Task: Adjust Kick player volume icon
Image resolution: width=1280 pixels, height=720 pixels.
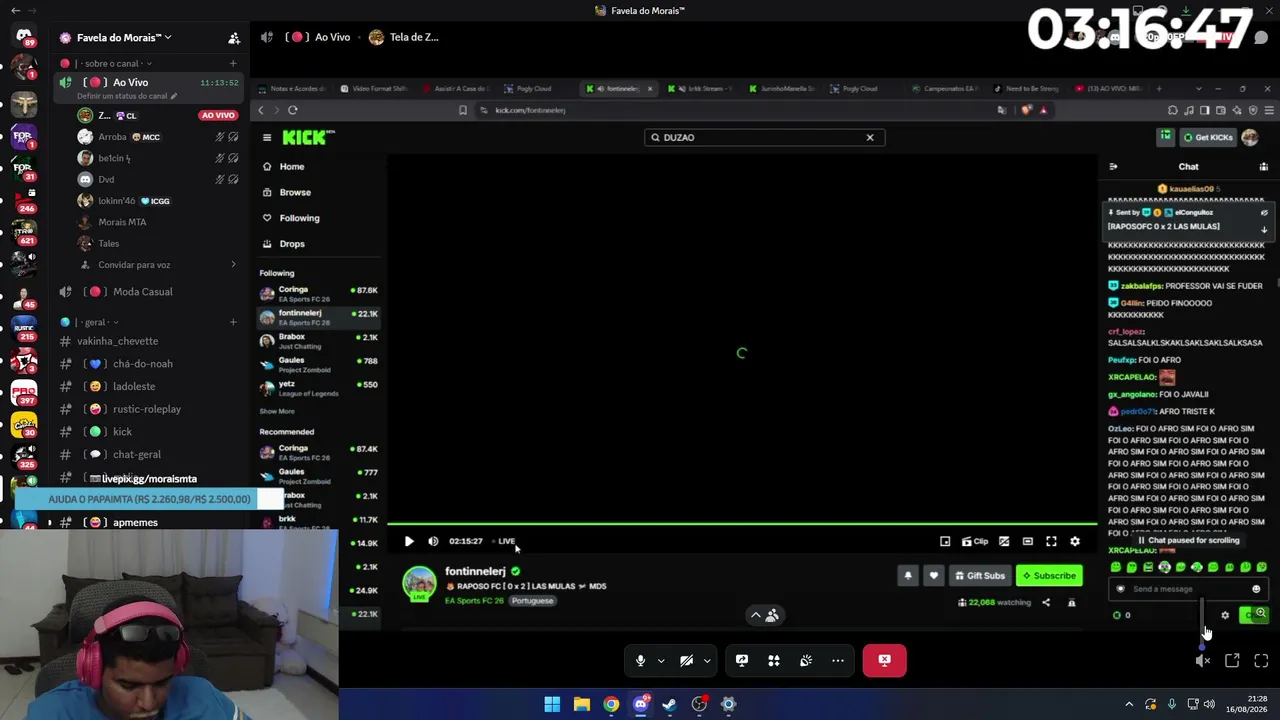Action: point(433,542)
